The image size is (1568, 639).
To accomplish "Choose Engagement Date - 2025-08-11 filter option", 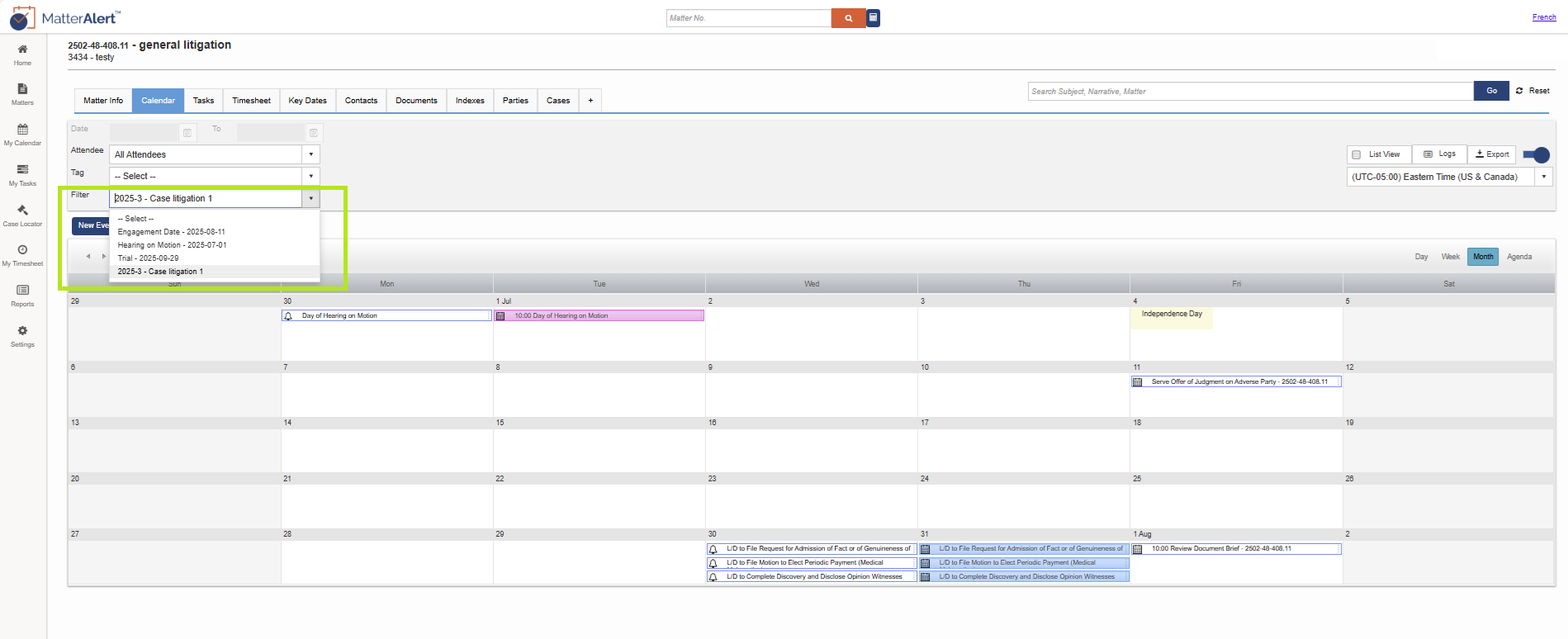I will coord(214,232).
